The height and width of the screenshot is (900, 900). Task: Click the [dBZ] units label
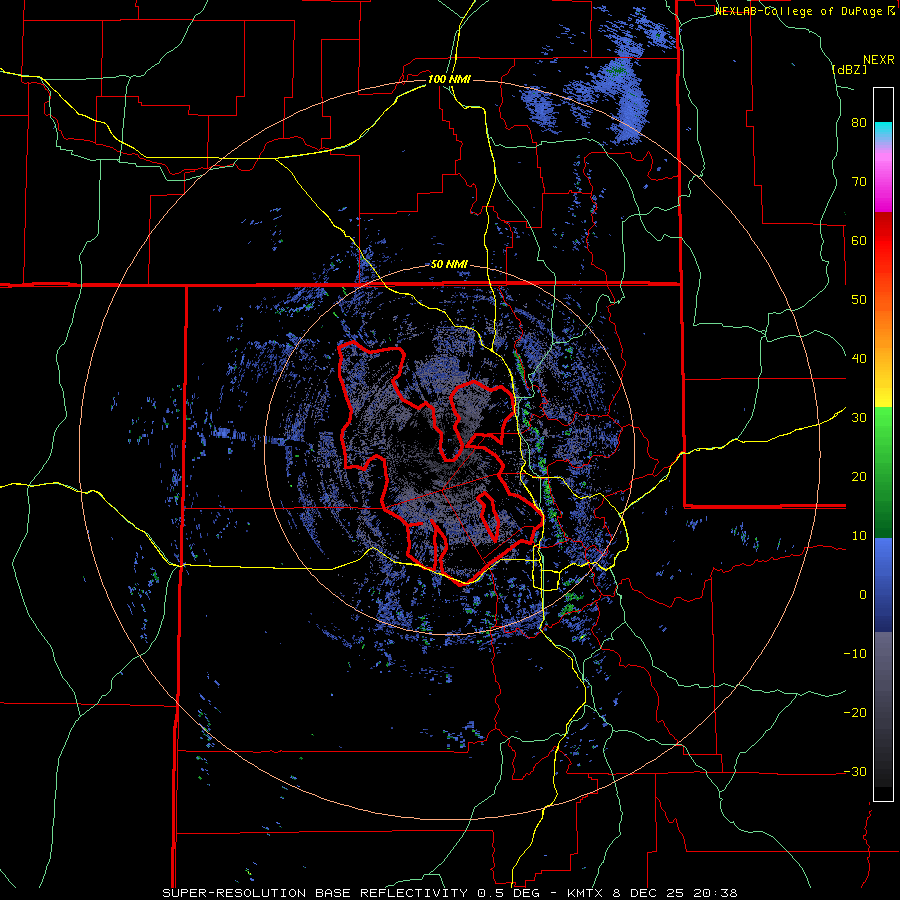coord(849,69)
